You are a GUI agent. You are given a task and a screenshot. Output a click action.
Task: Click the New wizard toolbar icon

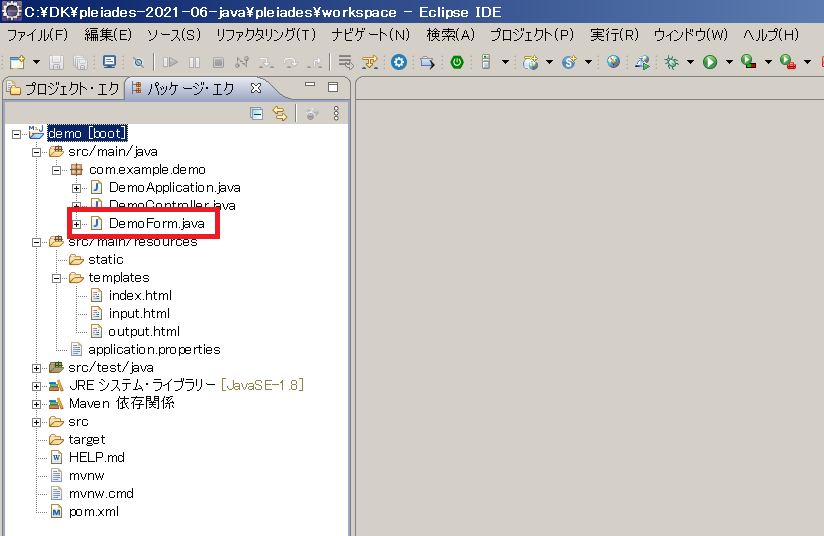pos(17,62)
